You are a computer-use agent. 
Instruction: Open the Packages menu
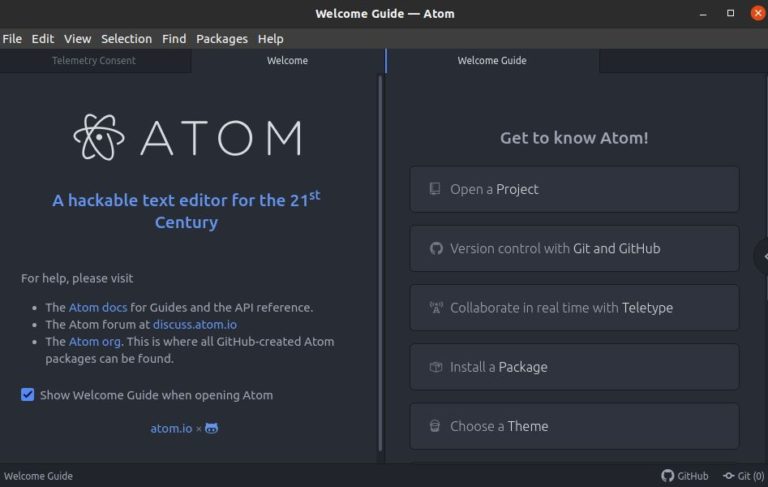point(222,39)
